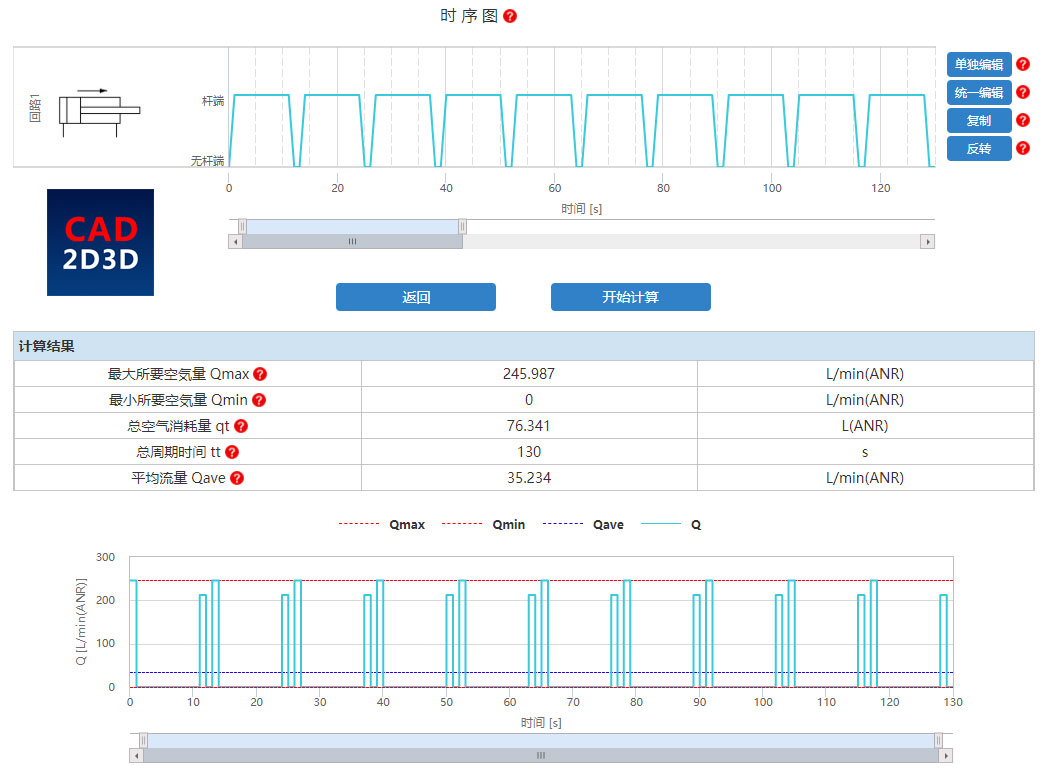
Task: Click 统一编辑 button
Action: [979, 93]
